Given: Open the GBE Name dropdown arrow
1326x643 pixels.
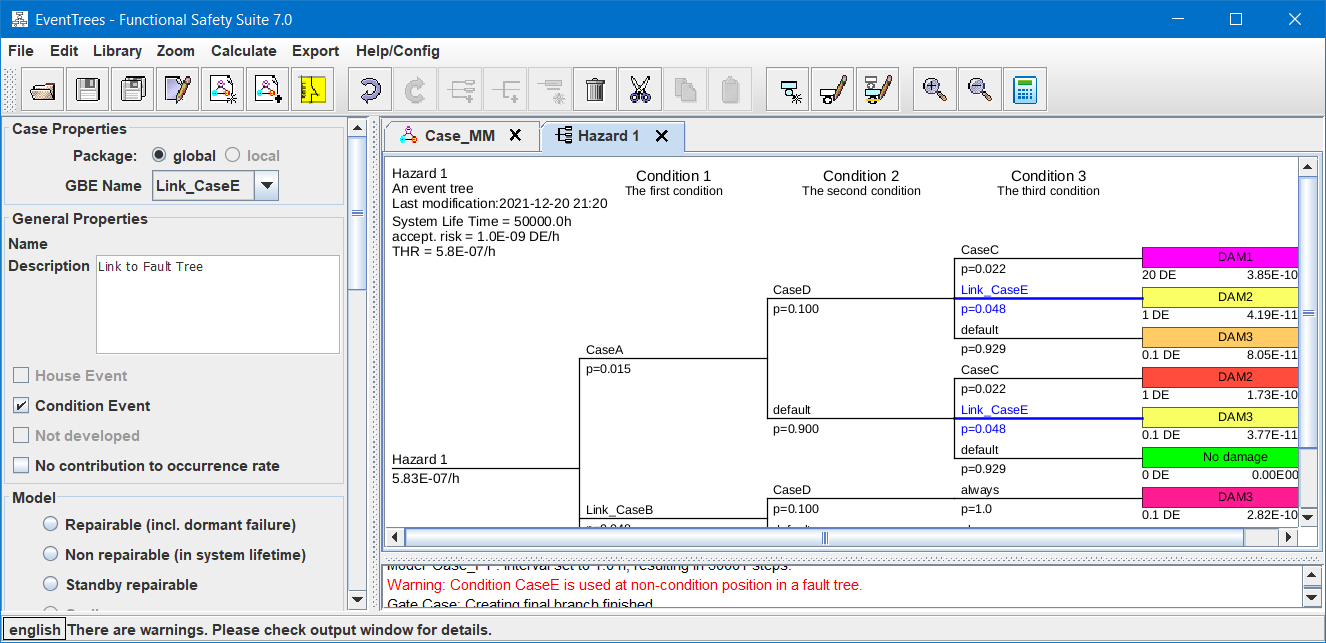Looking at the screenshot, I should (x=266, y=186).
